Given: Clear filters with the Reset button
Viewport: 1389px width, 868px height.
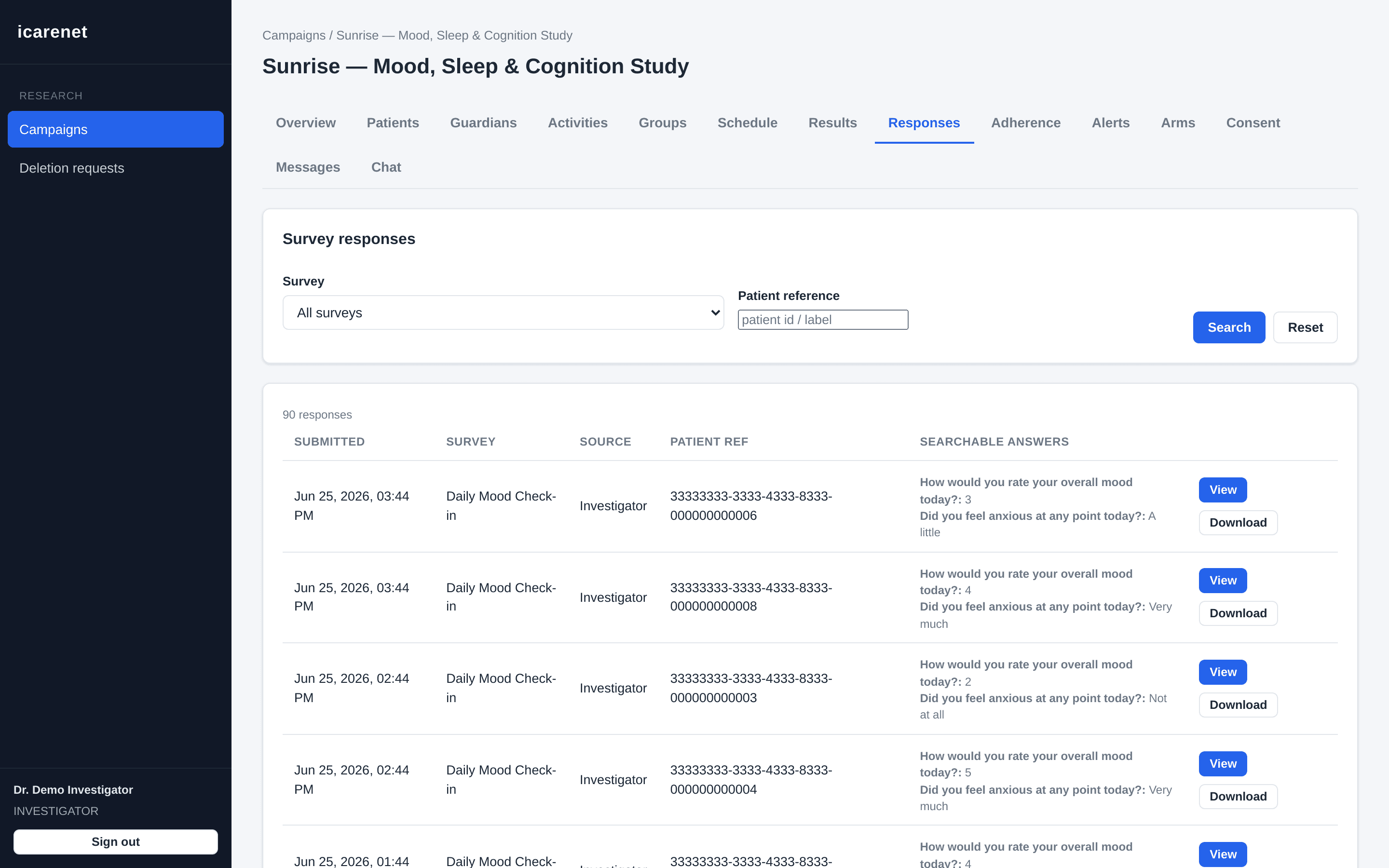Looking at the screenshot, I should pos(1305,327).
